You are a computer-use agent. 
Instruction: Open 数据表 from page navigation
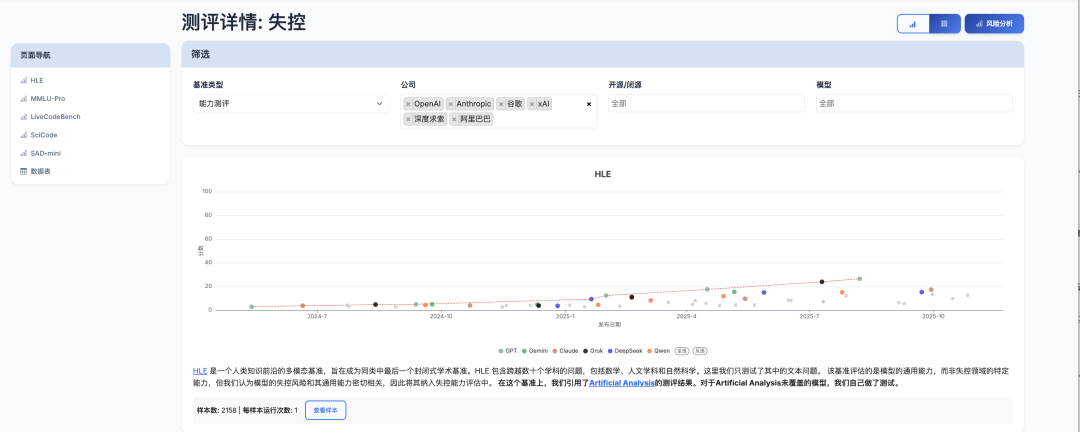point(40,171)
